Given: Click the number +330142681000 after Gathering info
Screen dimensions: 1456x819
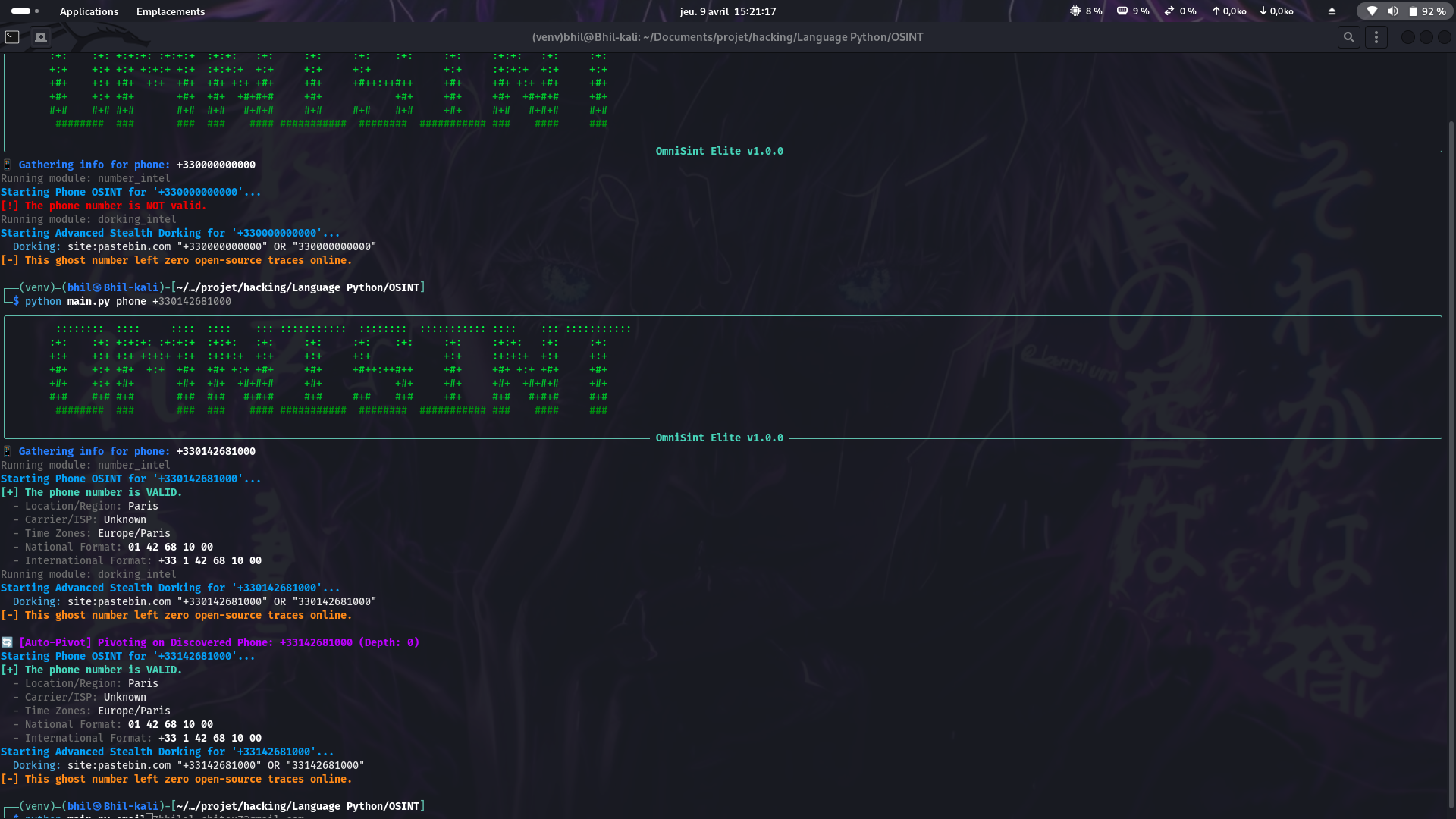Looking at the screenshot, I should (215, 451).
